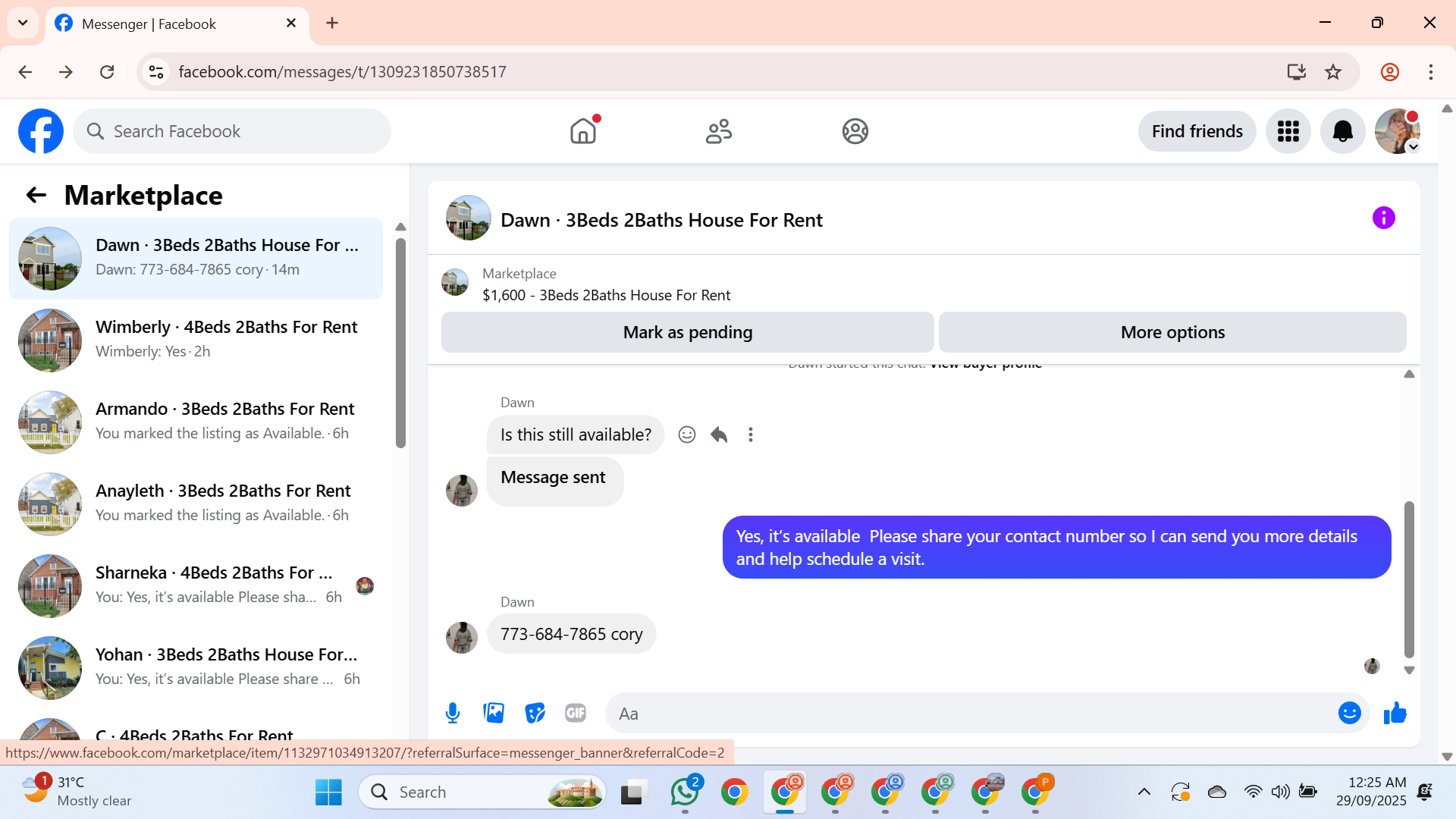Open the browser tab search dropdown
Viewport: 1456px width, 819px height.
click(x=23, y=23)
